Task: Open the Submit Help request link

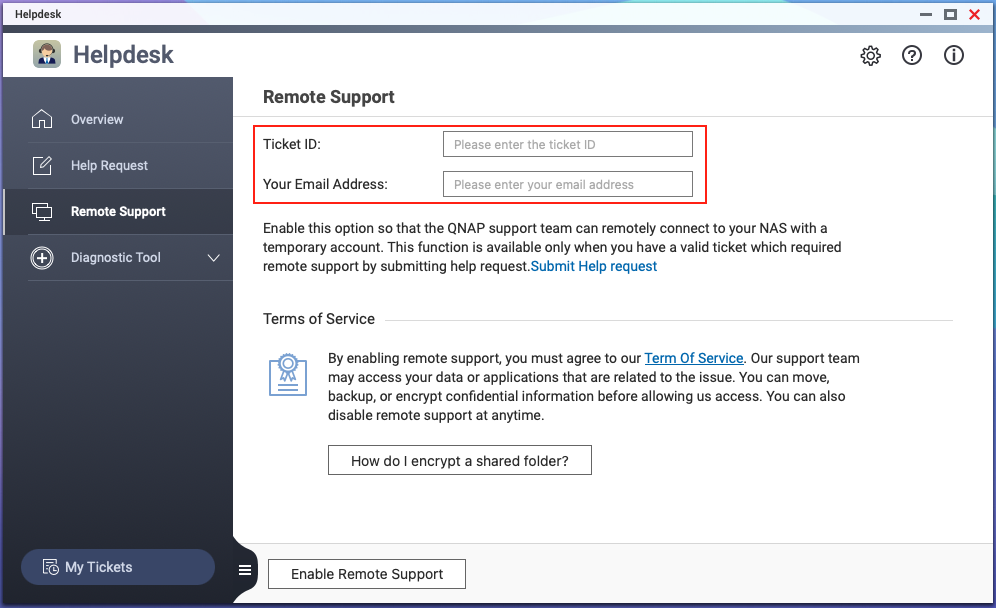Action: [594, 266]
